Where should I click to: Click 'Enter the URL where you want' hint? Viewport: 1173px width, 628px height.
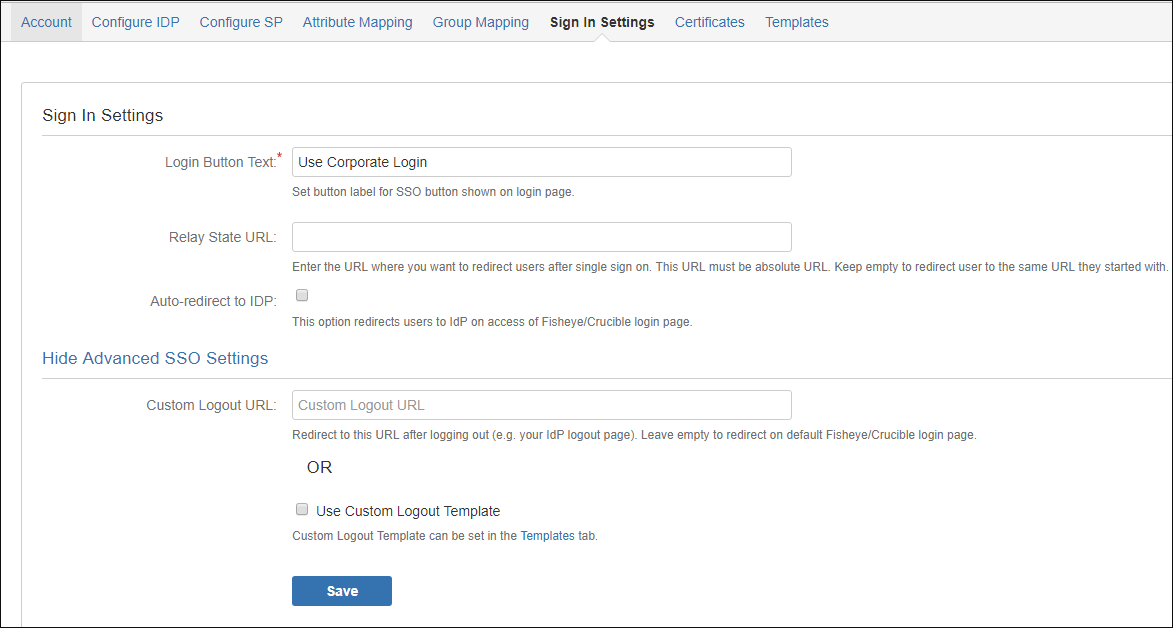730,266
